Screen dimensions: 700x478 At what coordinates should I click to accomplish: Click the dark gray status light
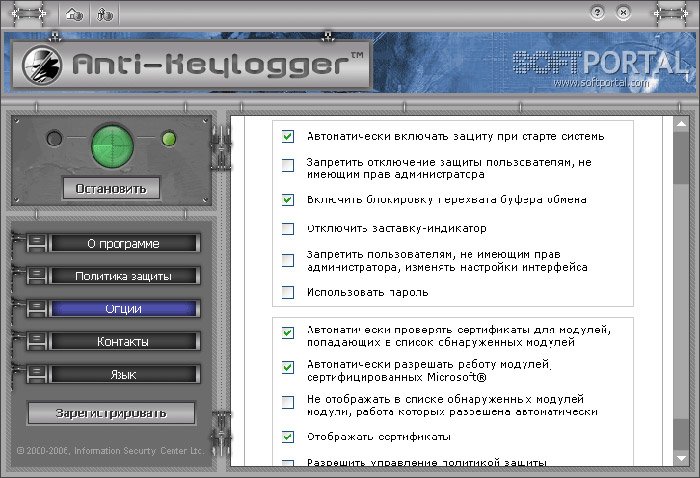[54, 138]
